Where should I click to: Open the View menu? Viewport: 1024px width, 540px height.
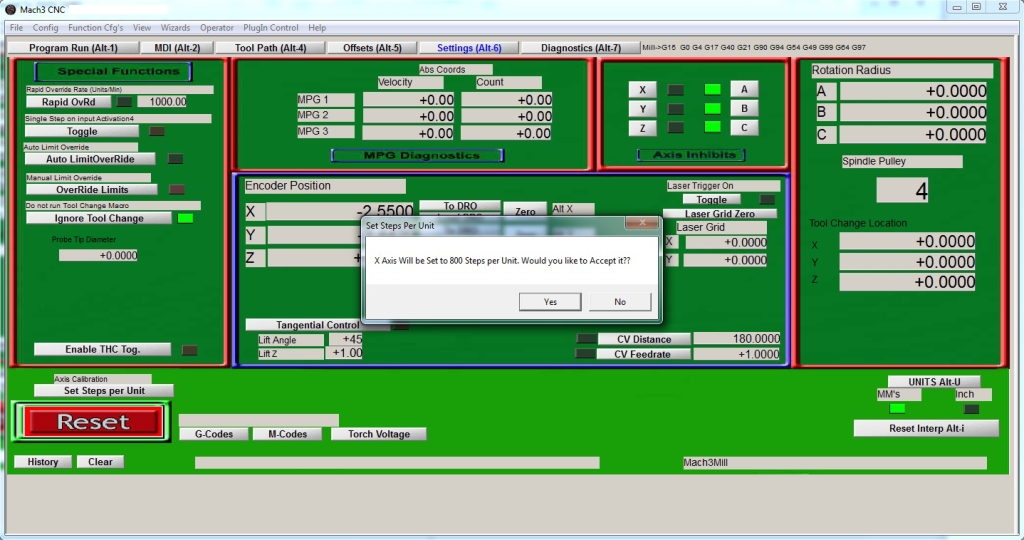pyautogui.click(x=142, y=27)
